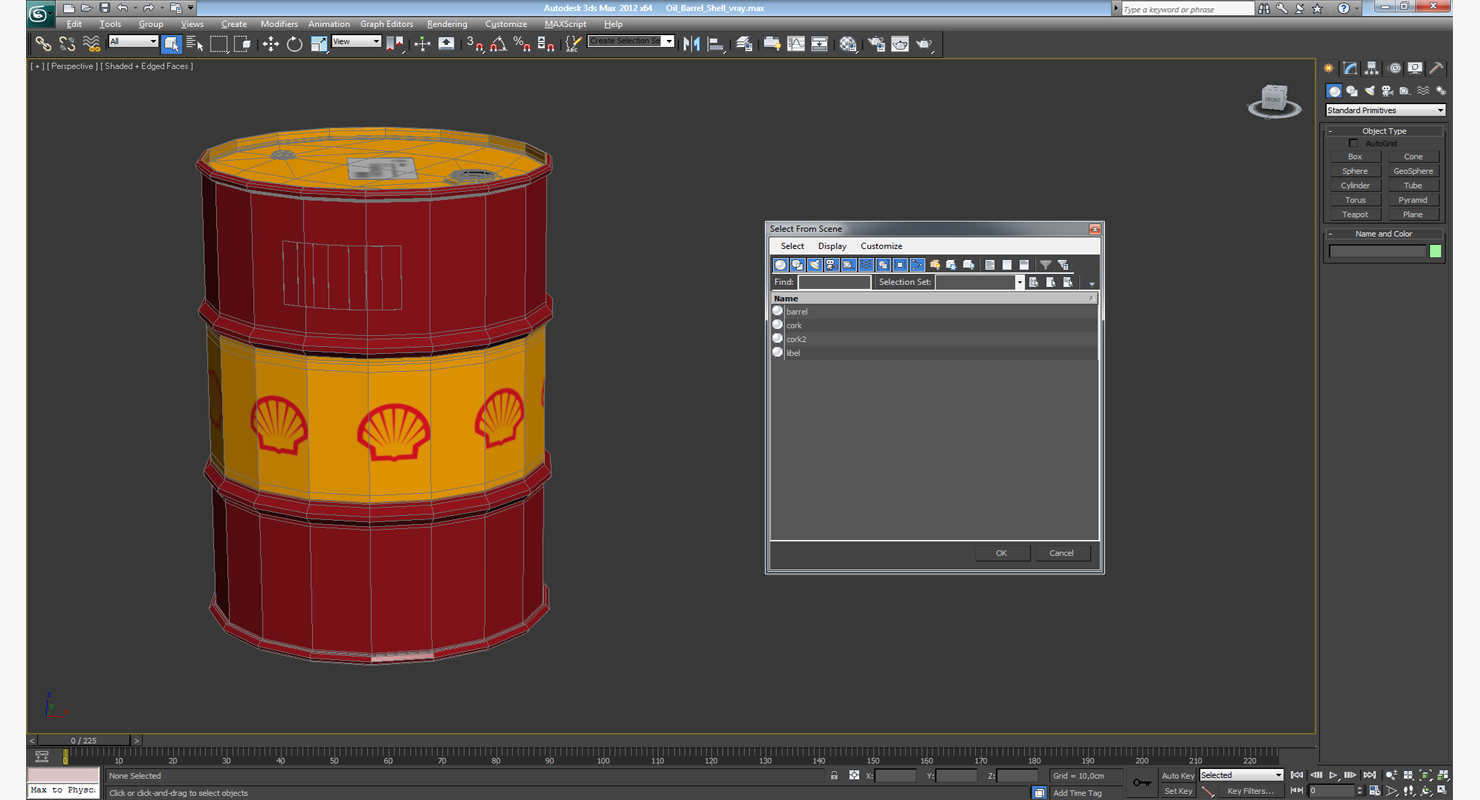Switch to Display command panel

coord(1415,68)
